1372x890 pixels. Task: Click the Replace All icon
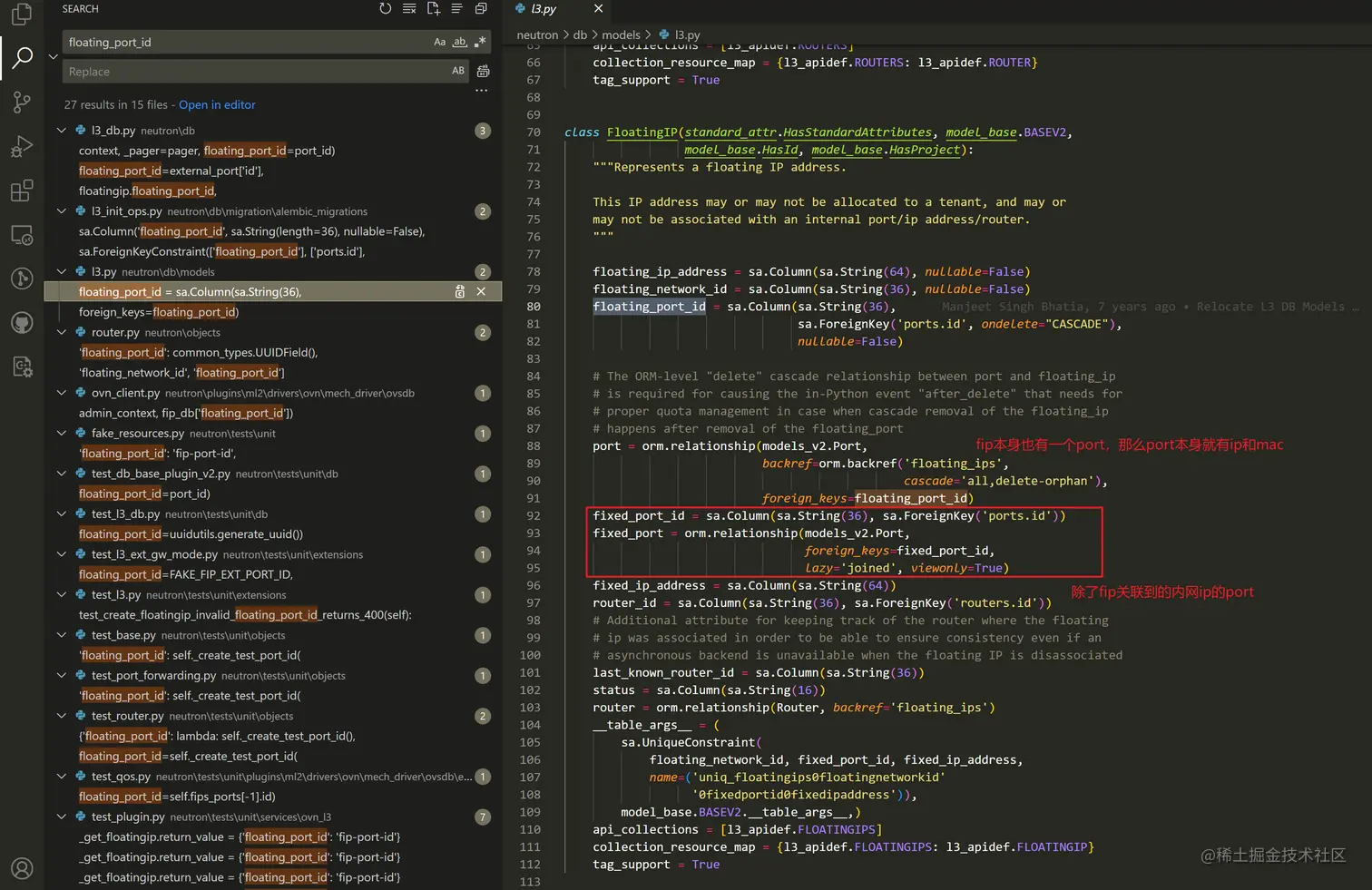tap(483, 72)
